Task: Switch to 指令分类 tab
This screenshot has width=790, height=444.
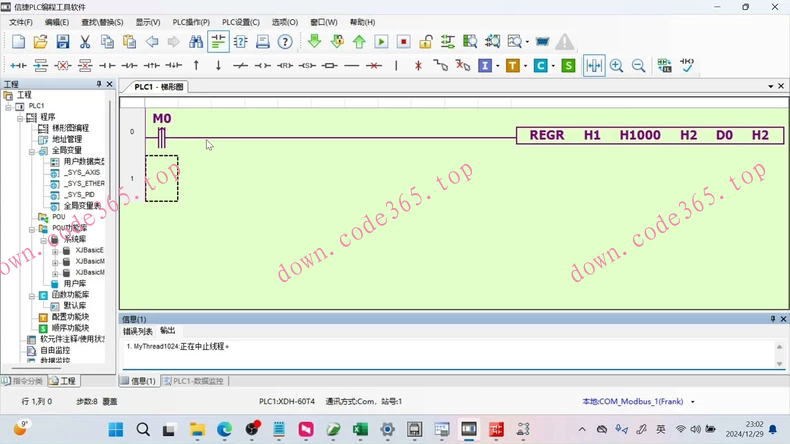Action: (x=23, y=381)
